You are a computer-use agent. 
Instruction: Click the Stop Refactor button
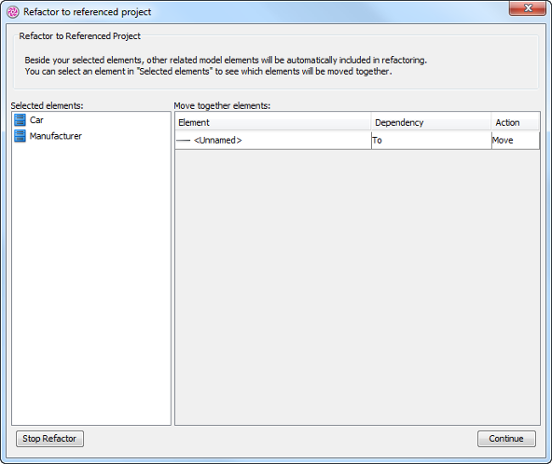[50, 439]
